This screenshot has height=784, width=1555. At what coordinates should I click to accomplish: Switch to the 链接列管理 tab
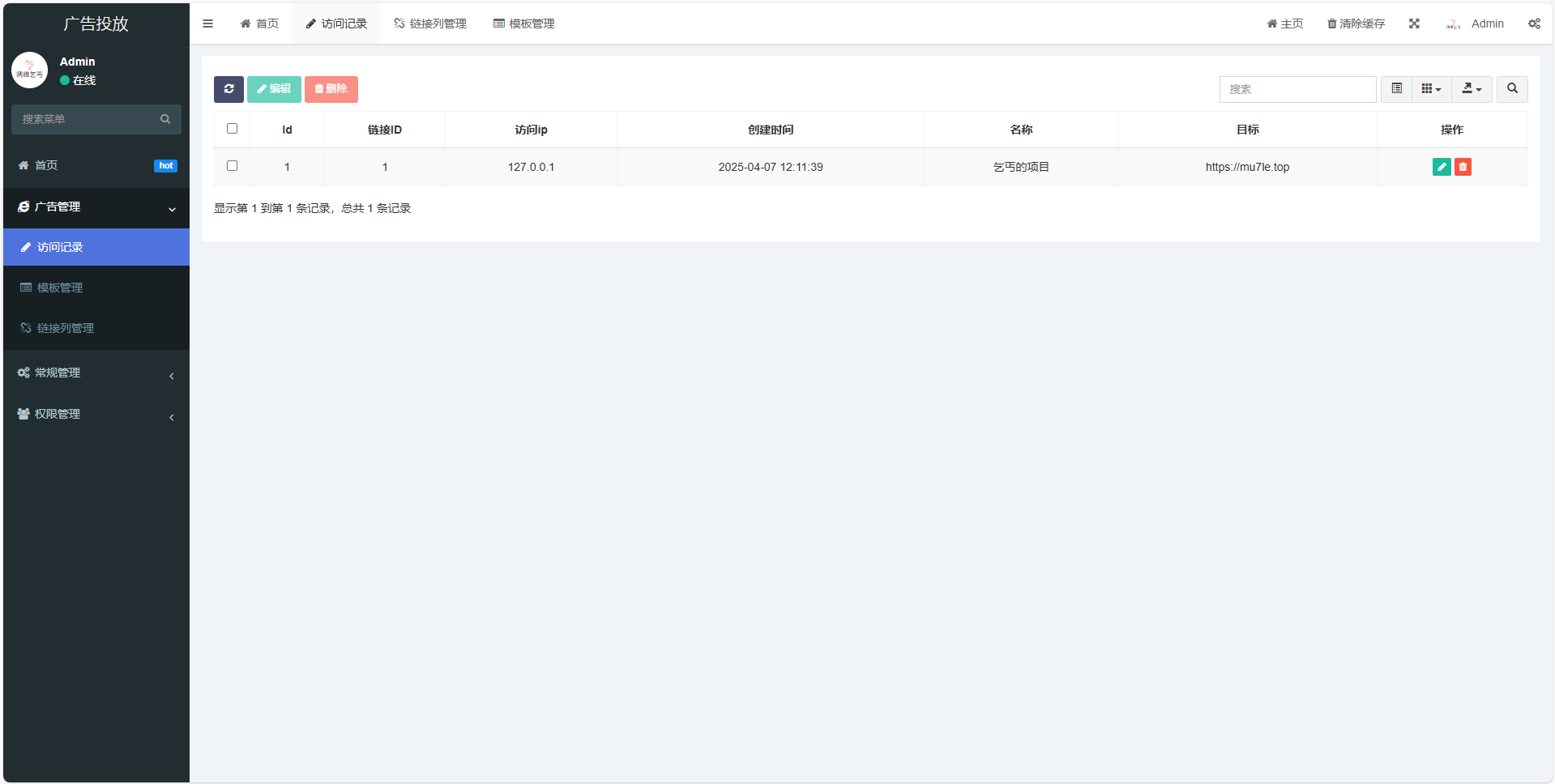point(430,23)
